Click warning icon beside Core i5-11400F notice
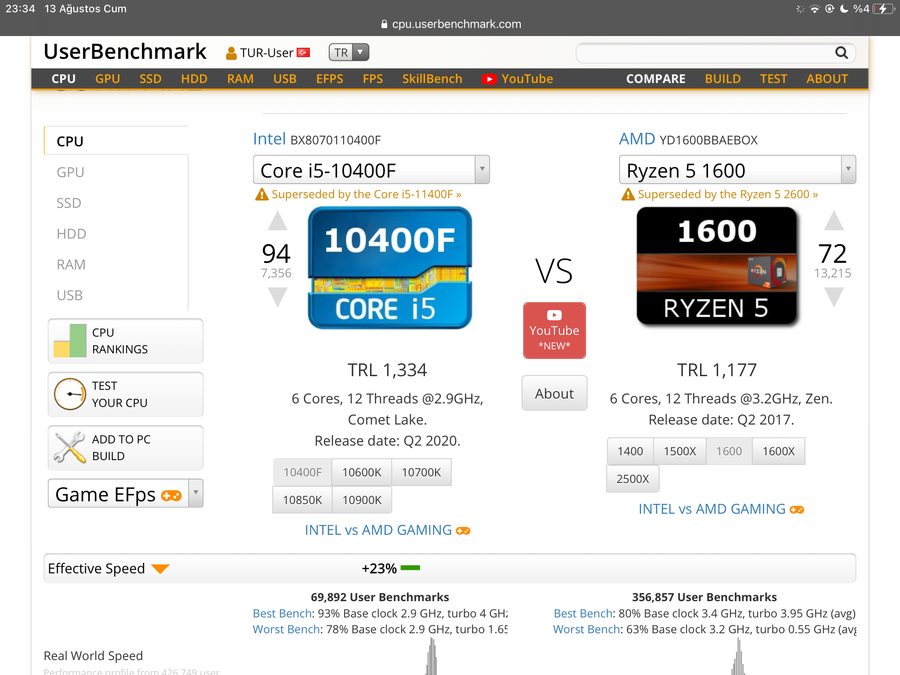The width and height of the screenshot is (900, 675). [262, 195]
